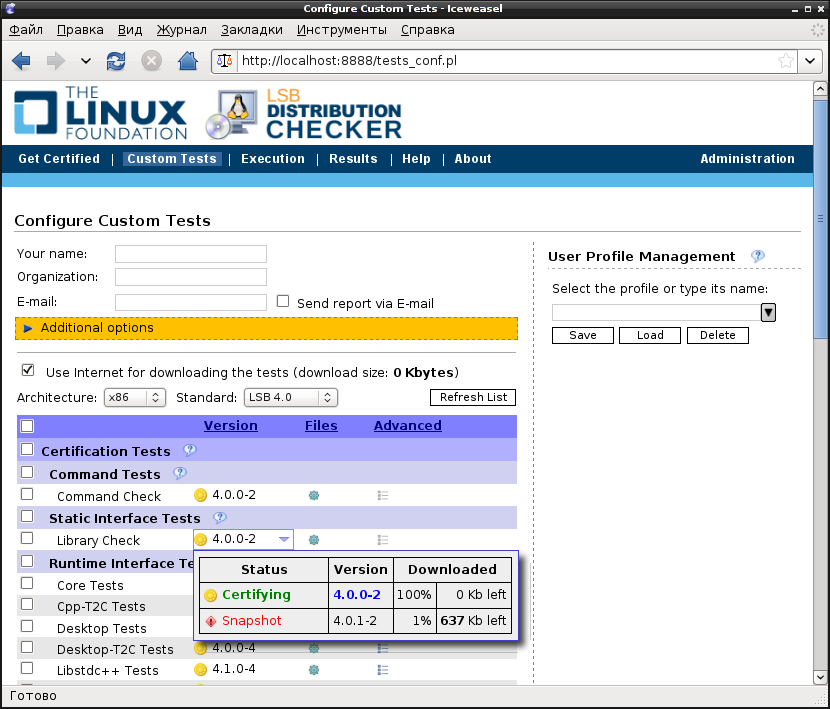Screen dimensions: 830x709
Task: Sort by the Version column link
Action: (231, 426)
